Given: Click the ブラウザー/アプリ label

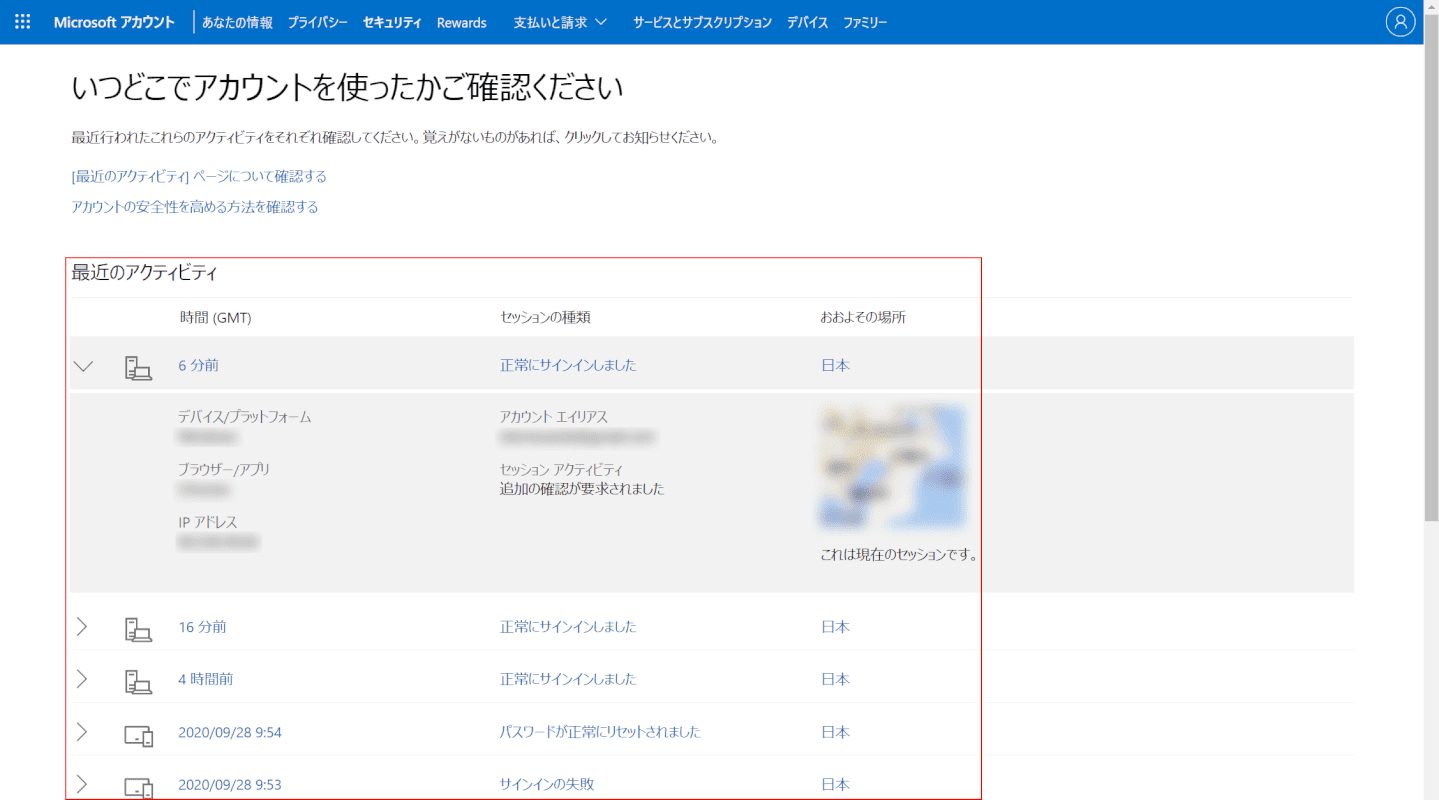Looking at the screenshot, I should 224,469.
